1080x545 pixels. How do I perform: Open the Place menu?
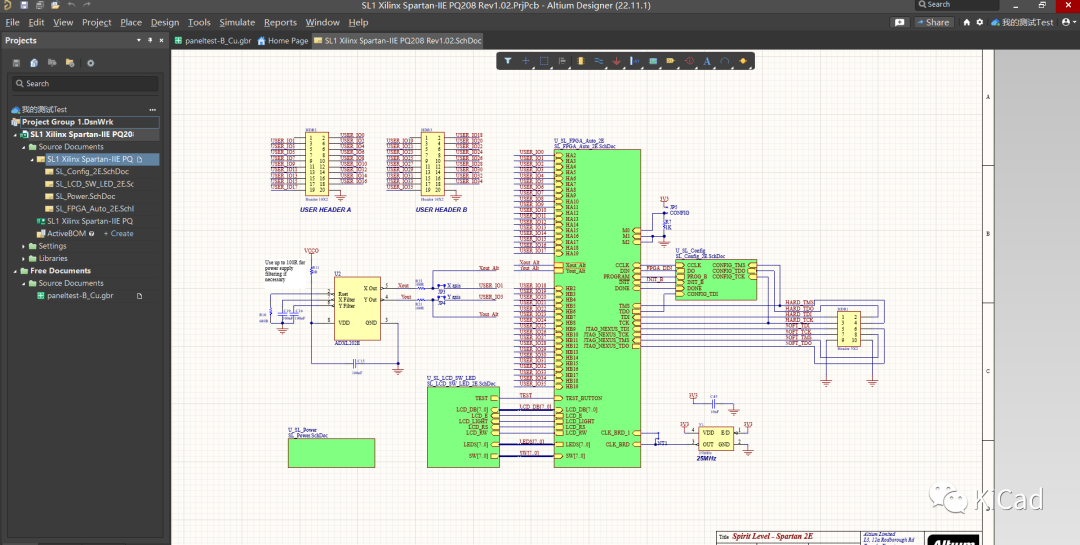tap(131, 22)
